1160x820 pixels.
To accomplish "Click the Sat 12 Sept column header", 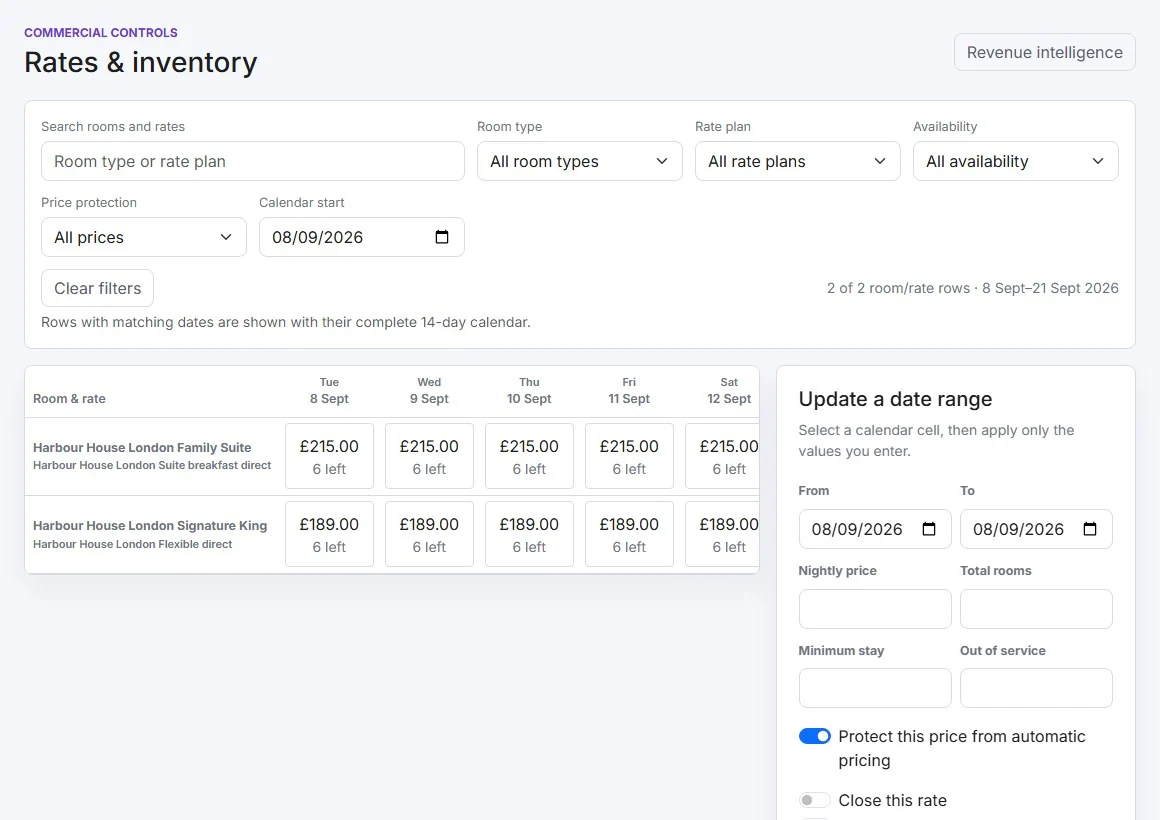I will 729,391.
